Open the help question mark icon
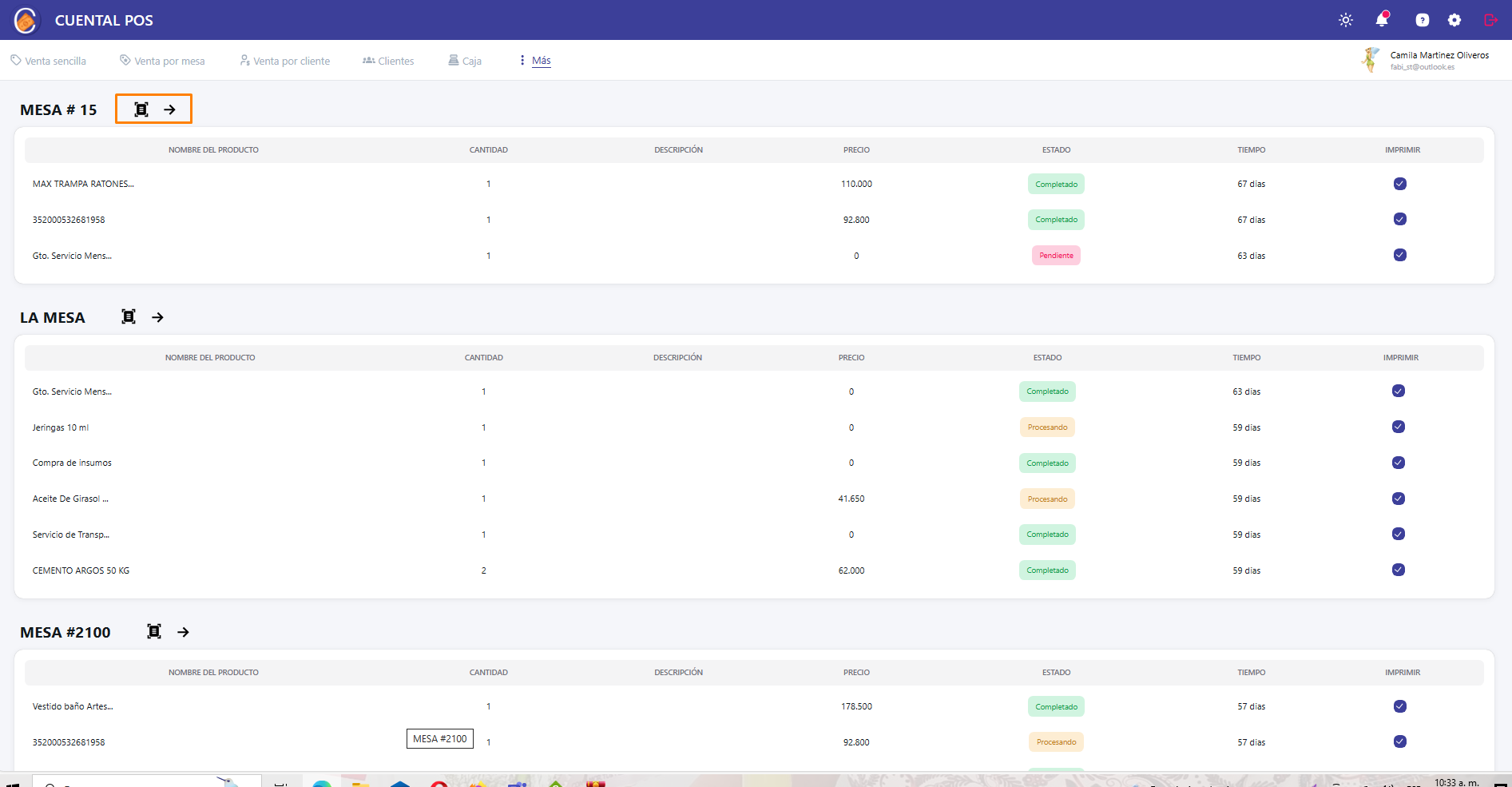Image resolution: width=1512 pixels, height=787 pixels. point(1423,20)
